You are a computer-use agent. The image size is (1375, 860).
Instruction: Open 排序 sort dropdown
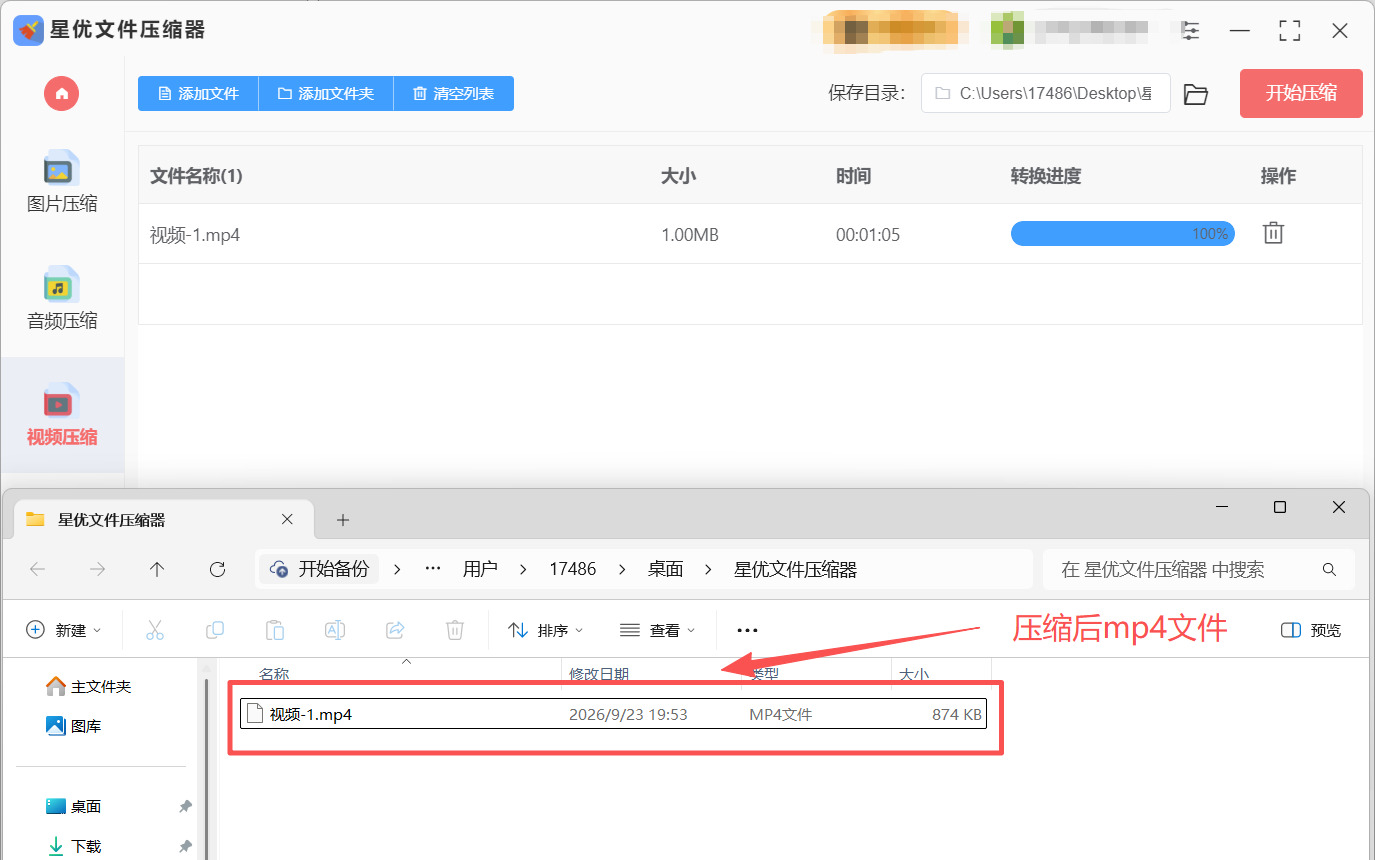[546, 630]
